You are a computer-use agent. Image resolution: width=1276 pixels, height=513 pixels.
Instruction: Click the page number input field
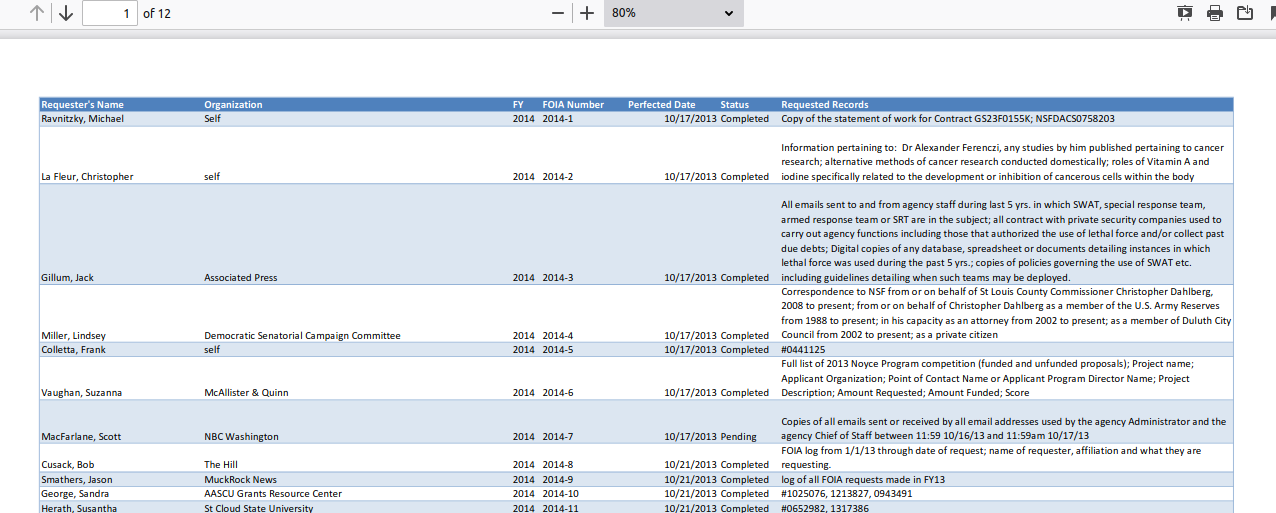[109, 13]
